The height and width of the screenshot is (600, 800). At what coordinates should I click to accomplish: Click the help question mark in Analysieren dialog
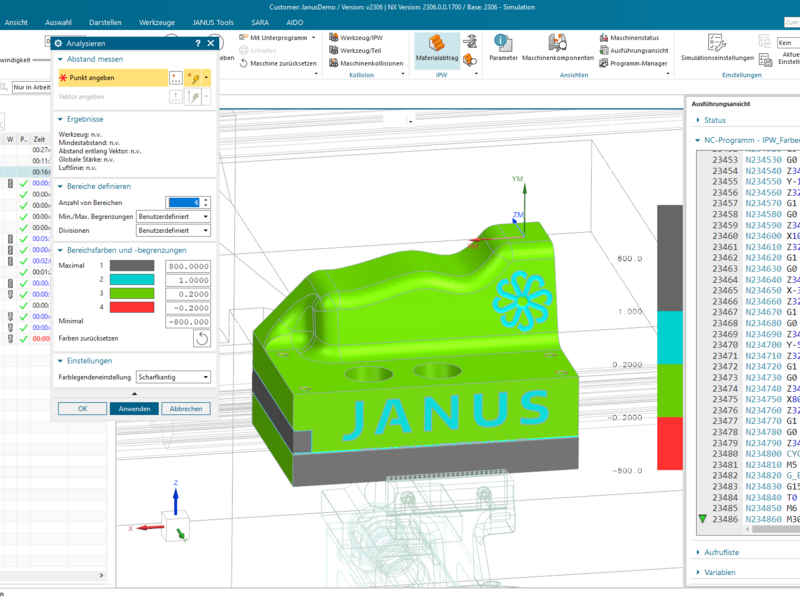[198, 43]
